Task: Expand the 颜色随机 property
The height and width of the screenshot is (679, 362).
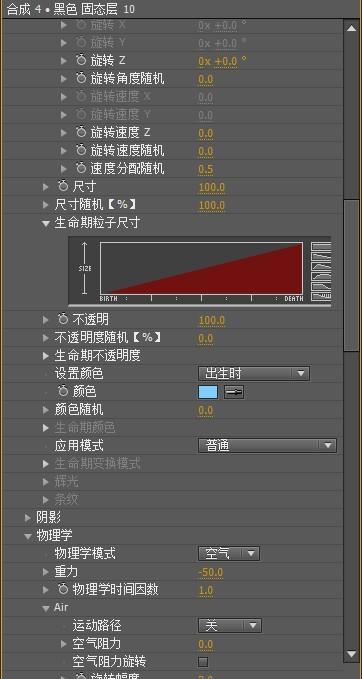Action: [46, 410]
